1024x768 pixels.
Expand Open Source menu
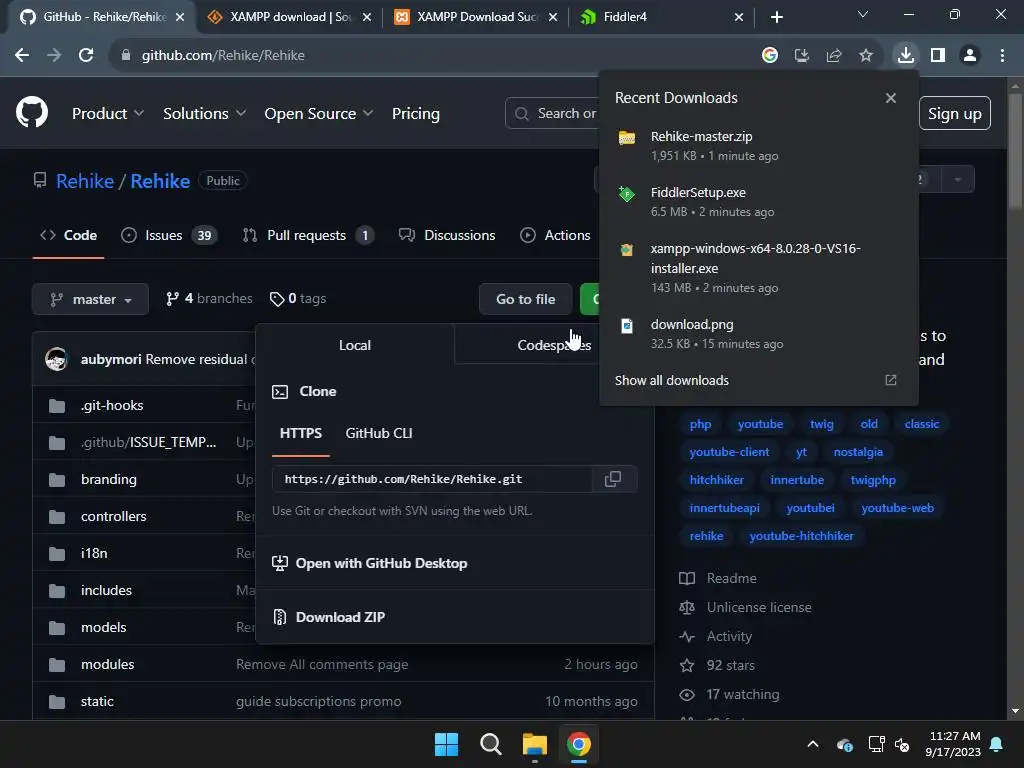[319, 114]
